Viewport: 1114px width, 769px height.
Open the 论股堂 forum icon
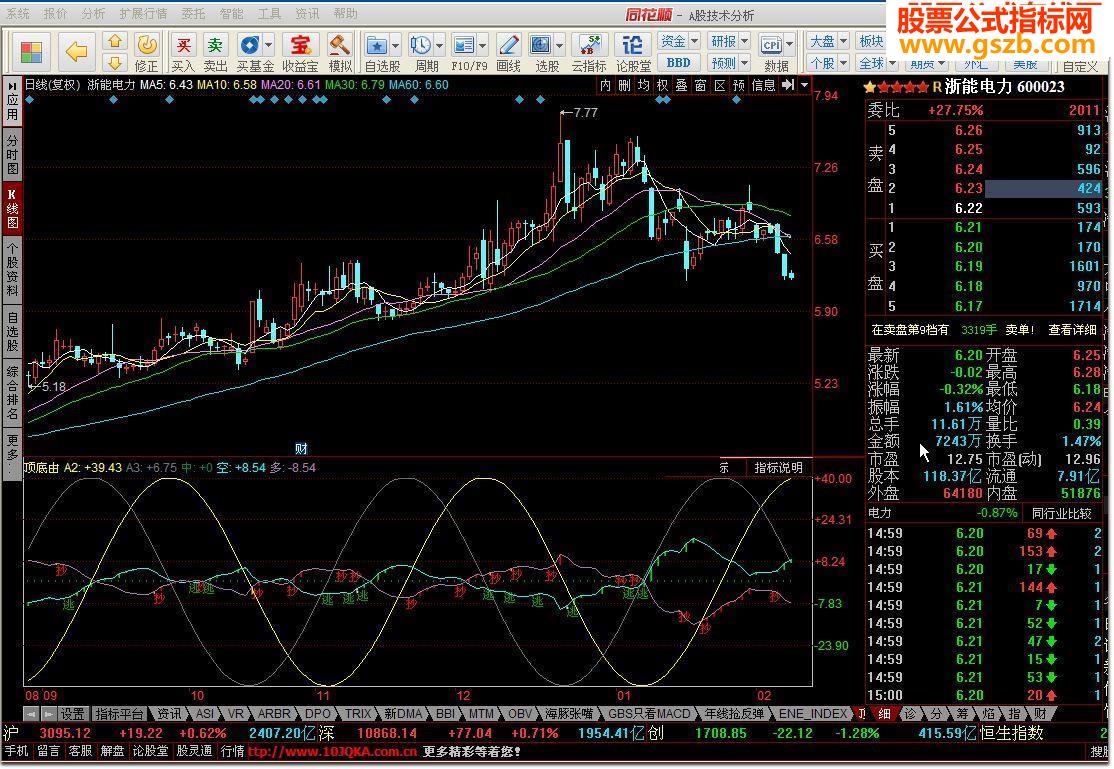(x=633, y=52)
